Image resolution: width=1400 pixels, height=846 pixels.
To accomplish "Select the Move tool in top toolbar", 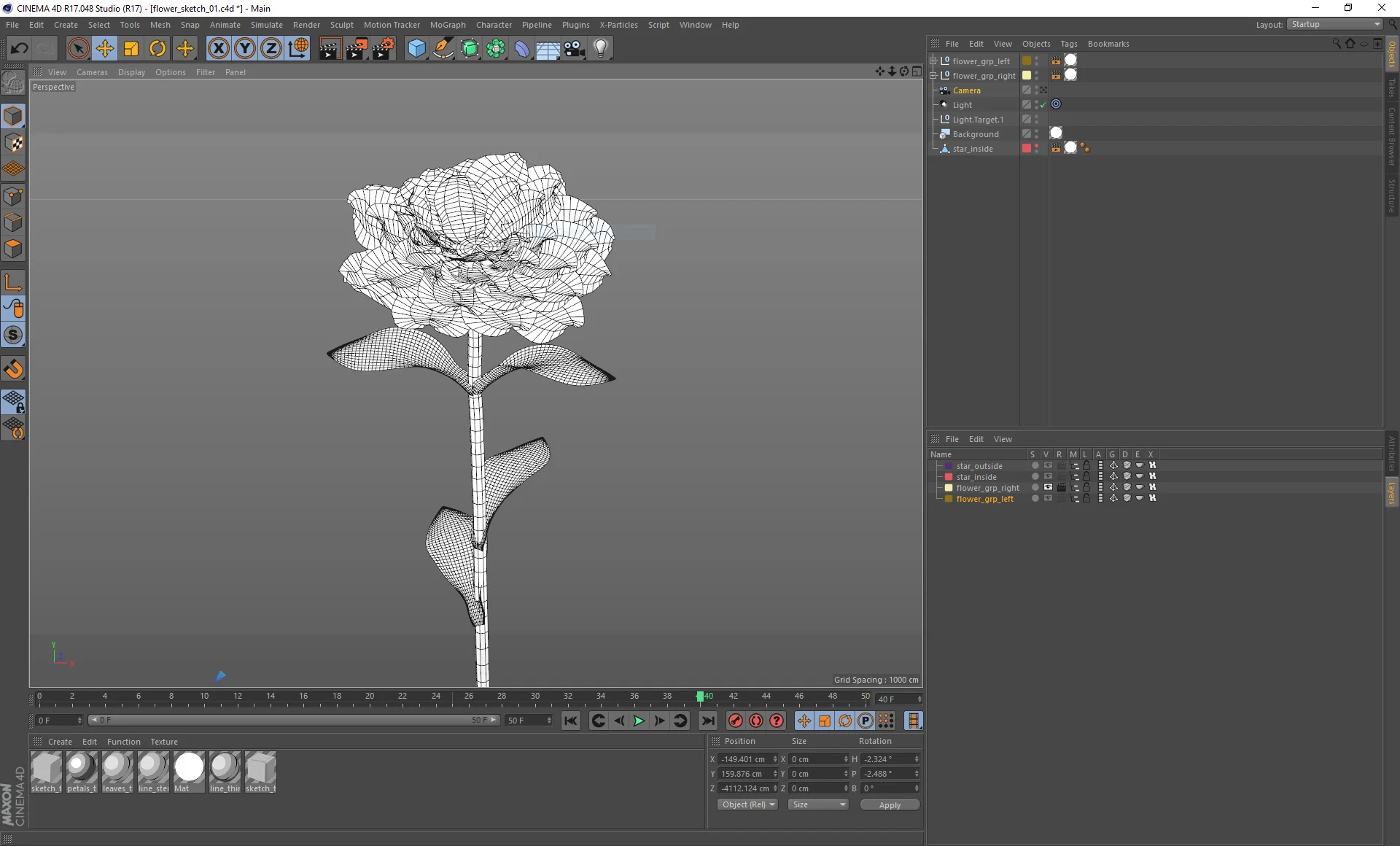I will click(x=105, y=49).
